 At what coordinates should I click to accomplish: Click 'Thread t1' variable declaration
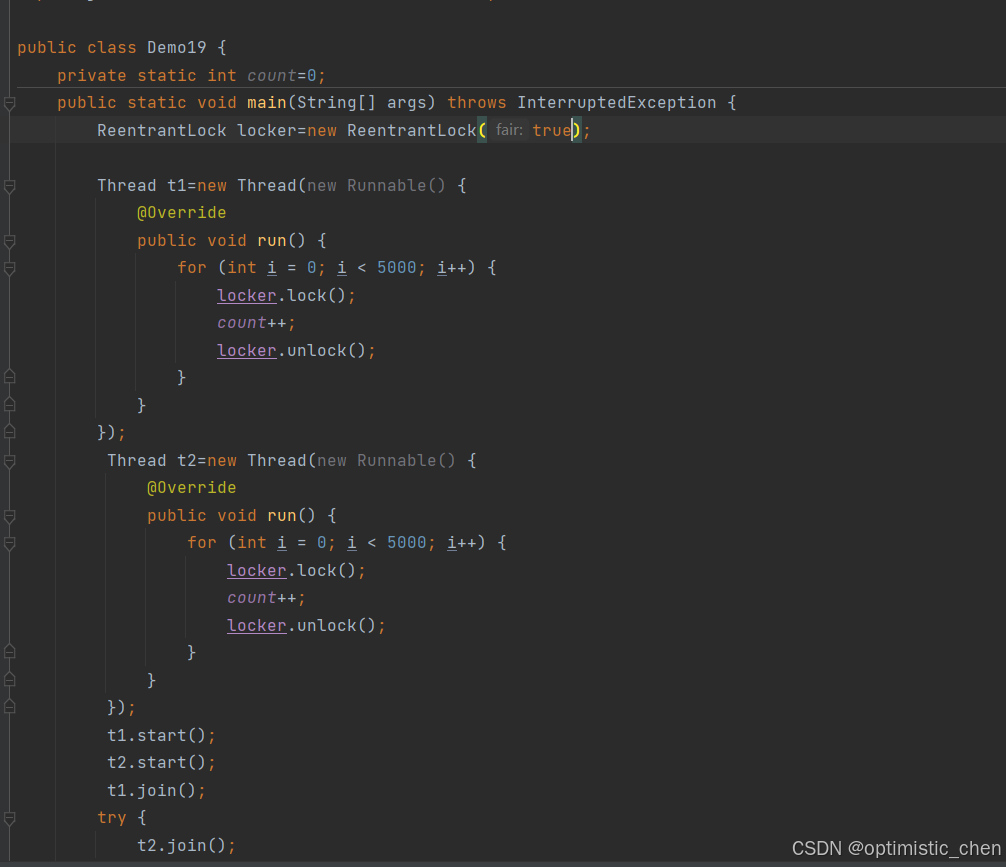(x=142, y=185)
